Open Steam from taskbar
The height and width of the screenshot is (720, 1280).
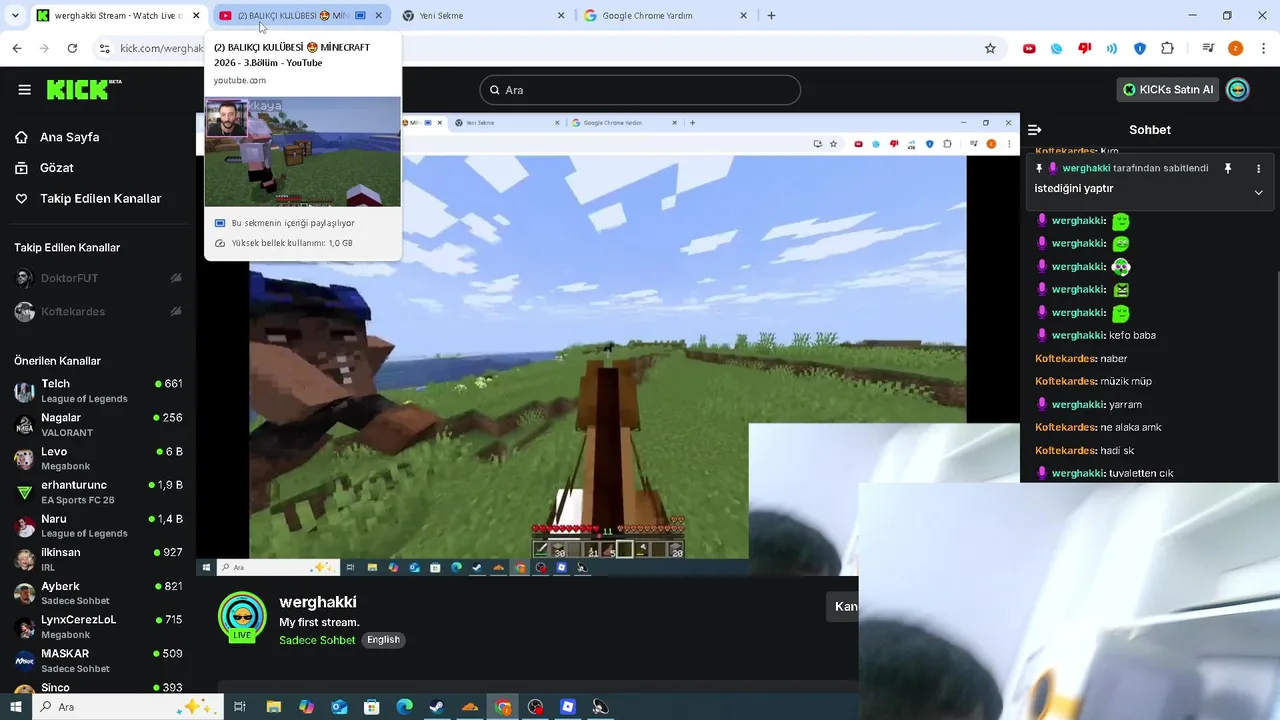click(x=437, y=707)
